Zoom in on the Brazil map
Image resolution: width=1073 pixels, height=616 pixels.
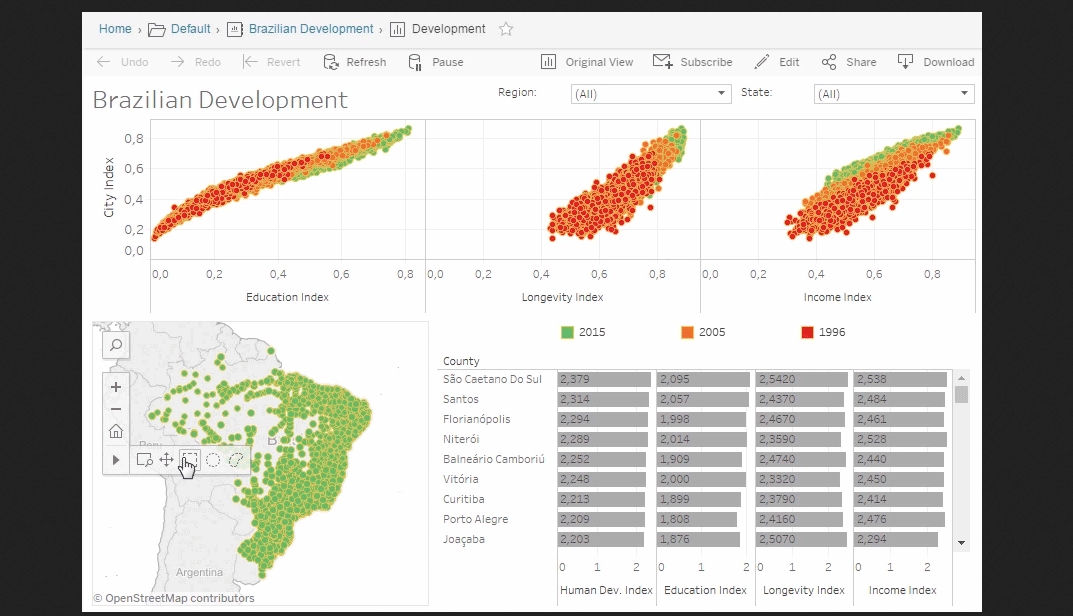(116, 387)
